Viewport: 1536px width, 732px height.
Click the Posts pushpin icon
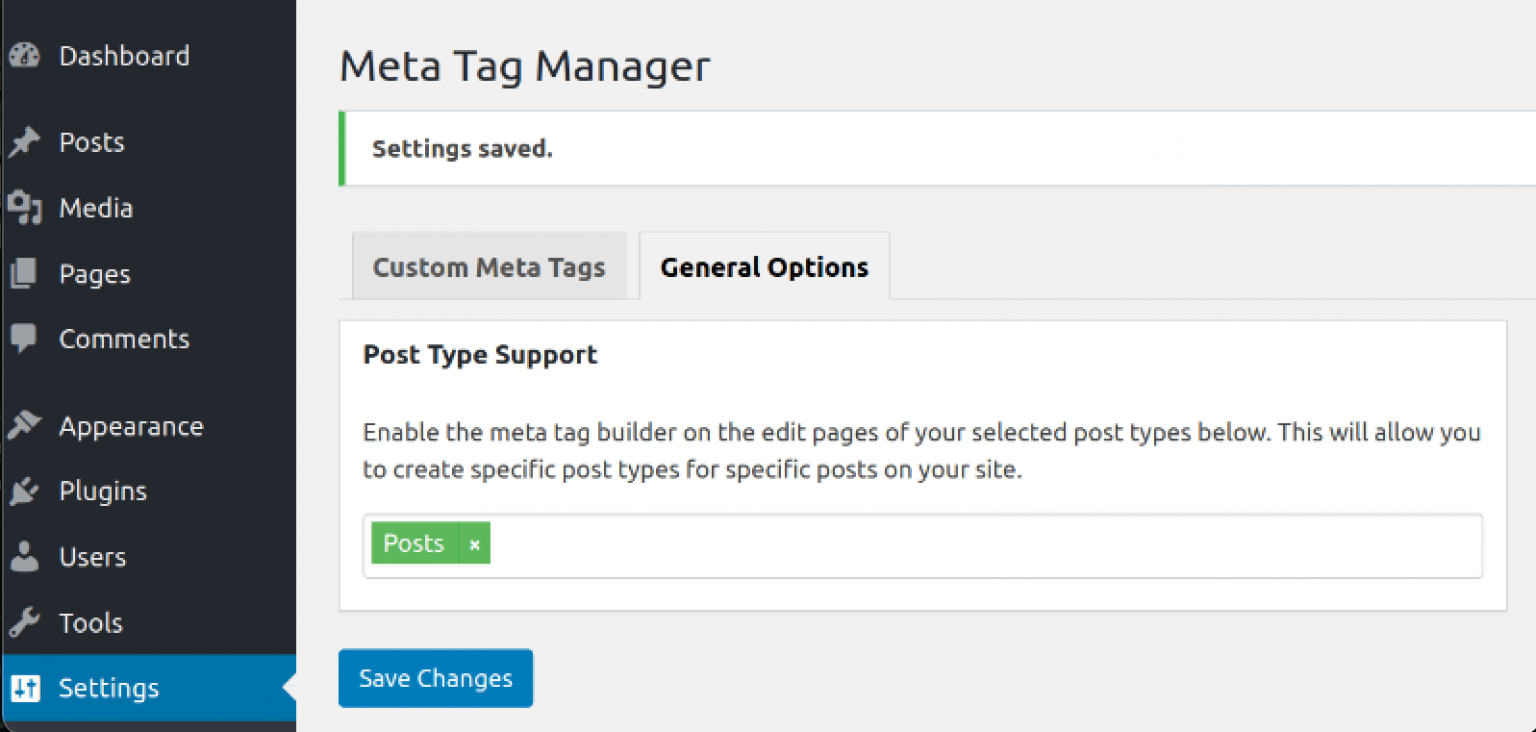pyautogui.click(x=23, y=143)
